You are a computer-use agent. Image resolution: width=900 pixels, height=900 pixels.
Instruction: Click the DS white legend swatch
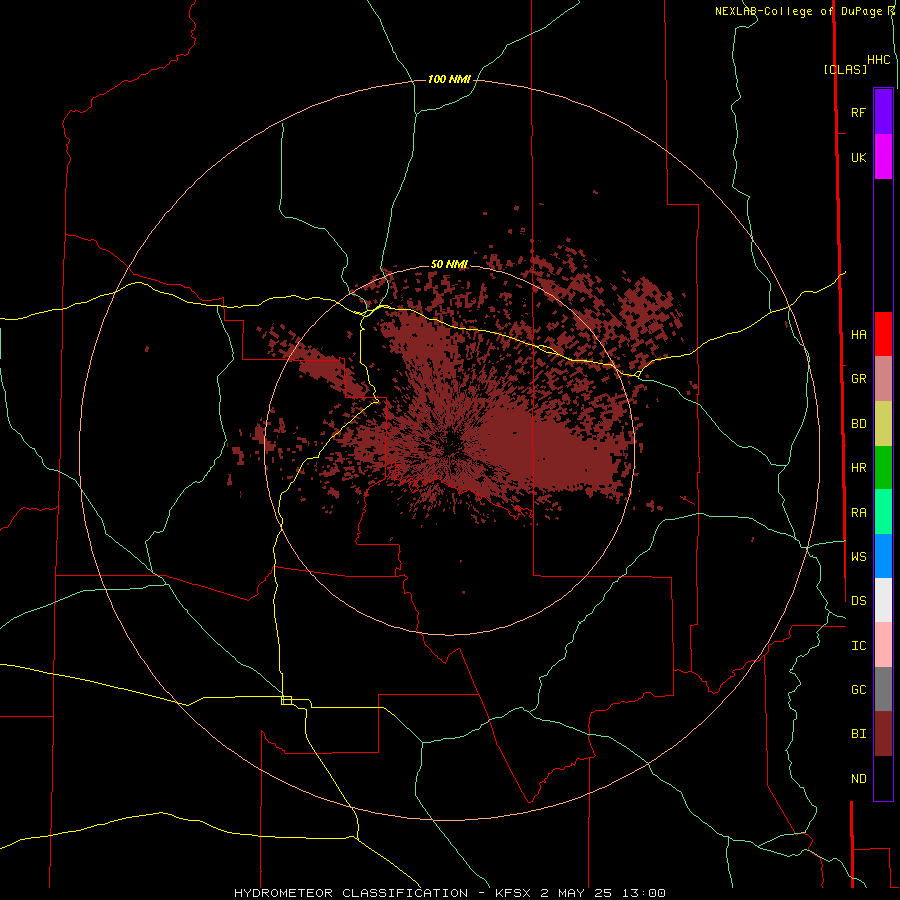click(x=883, y=600)
